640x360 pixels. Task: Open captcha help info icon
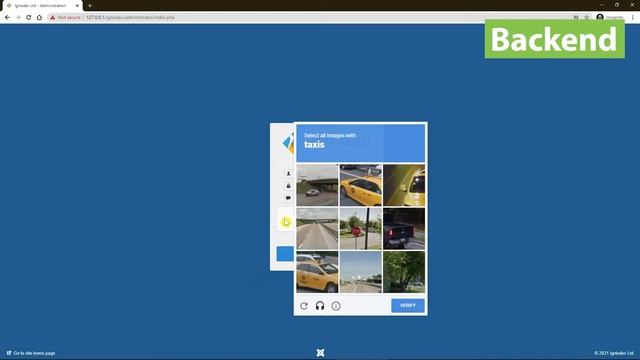coord(336,306)
